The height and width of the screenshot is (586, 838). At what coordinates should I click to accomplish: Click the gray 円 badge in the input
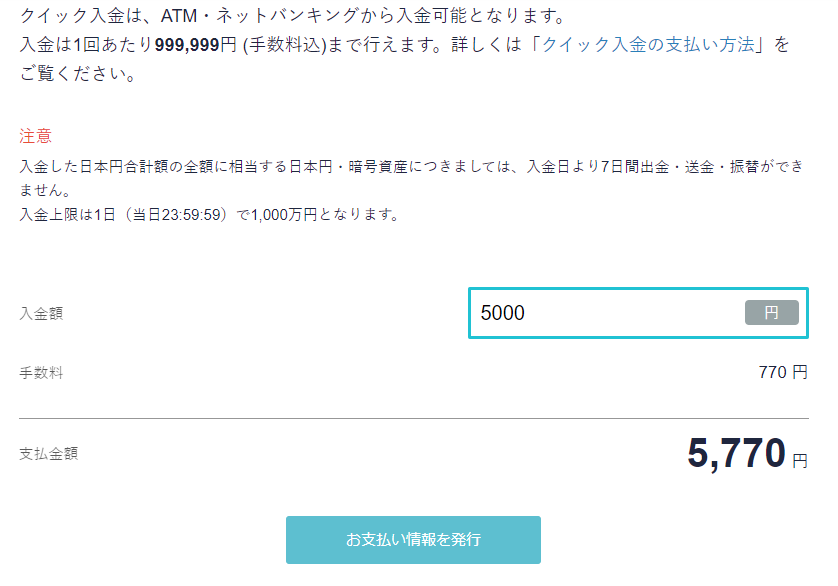click(771, 313)
